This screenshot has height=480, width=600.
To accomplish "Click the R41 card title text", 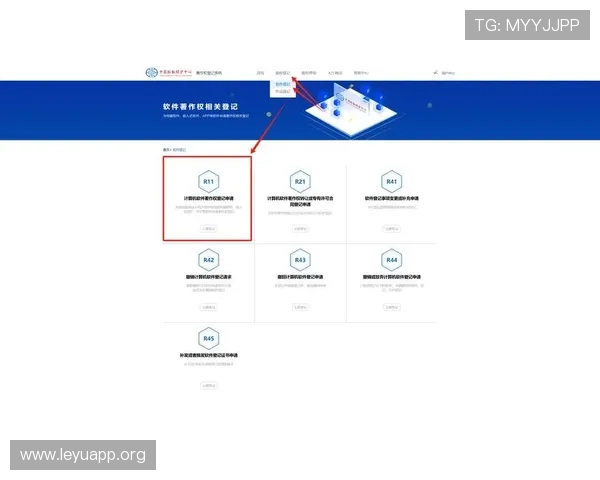I will pyautogui.click(x=391, y=198).
